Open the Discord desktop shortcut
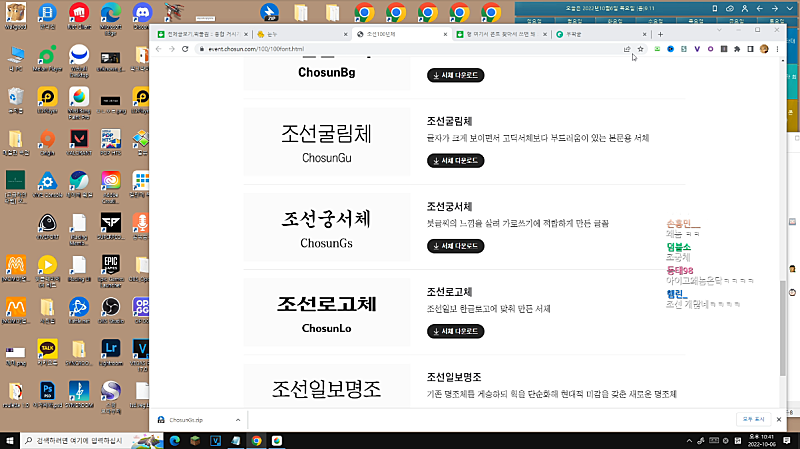The height and width of the screenshot is (449, 800). (142, 16)
